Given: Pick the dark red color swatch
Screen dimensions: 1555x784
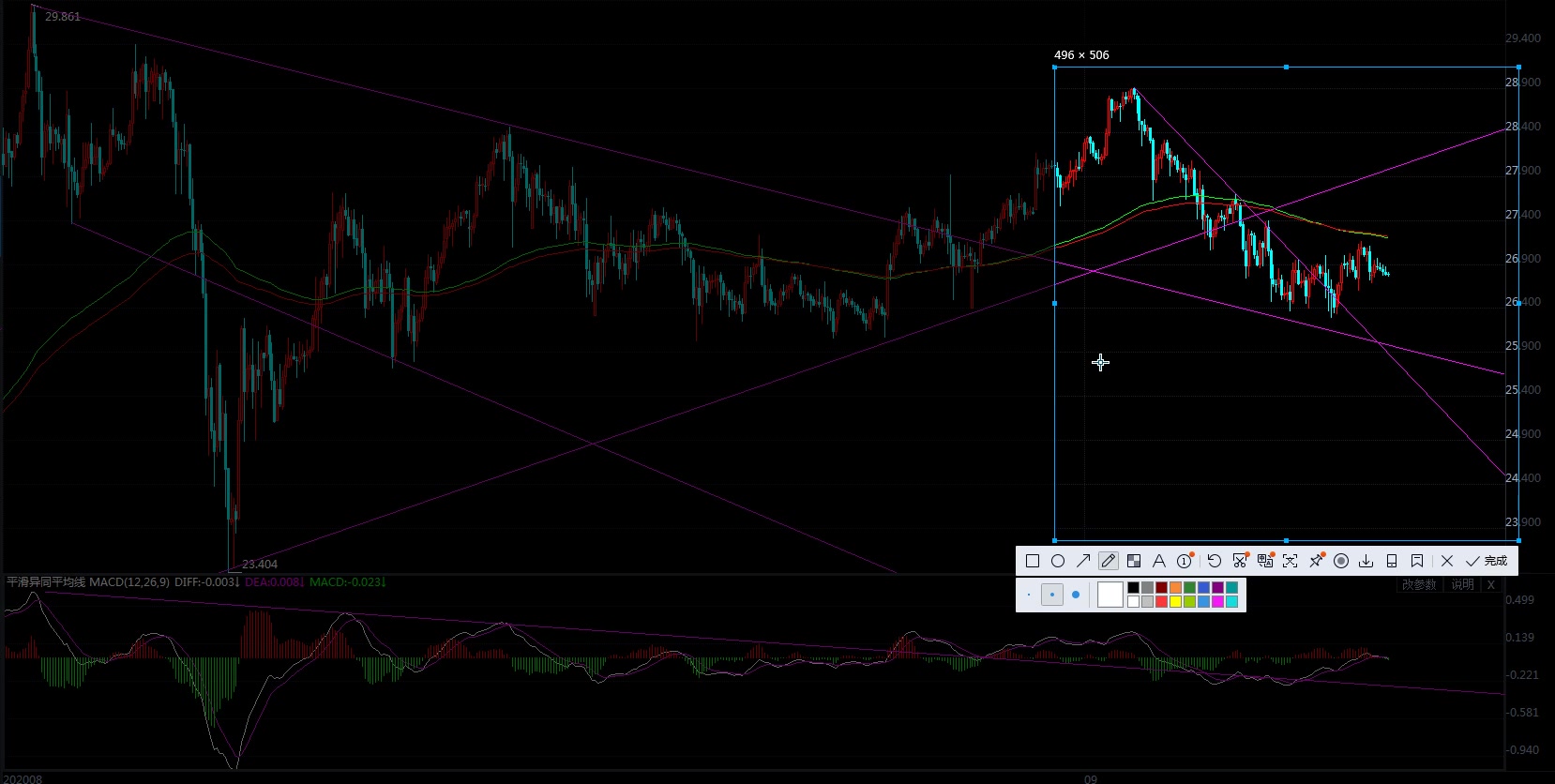Looking at the screenshot, I should tap(1161, 587).
